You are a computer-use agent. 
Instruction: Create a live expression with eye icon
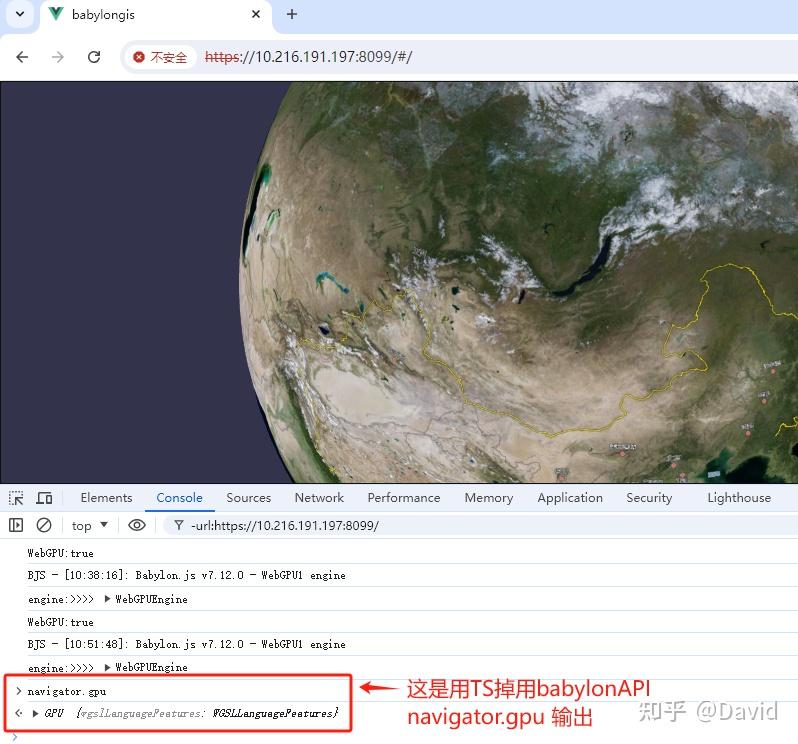tap(136, 525)
